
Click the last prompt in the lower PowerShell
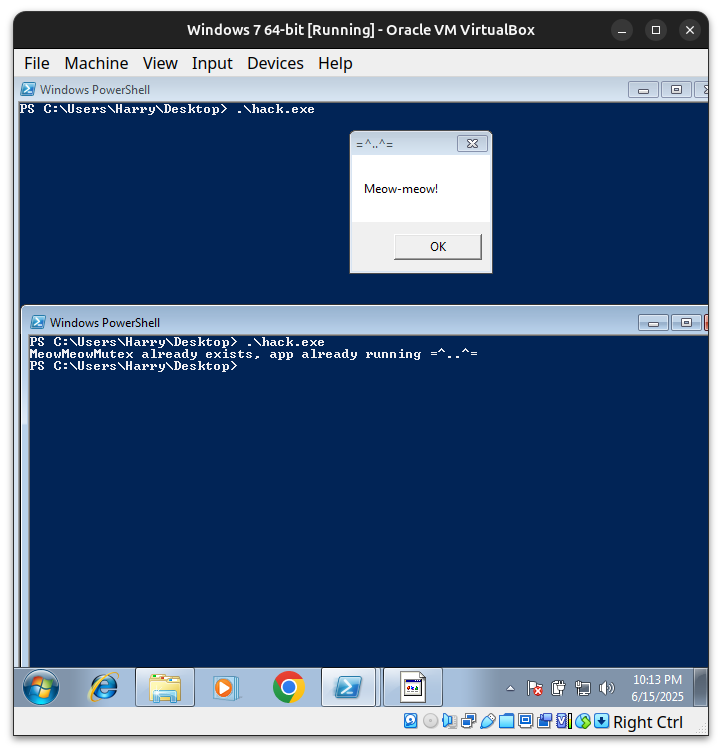tap(133, 366)
